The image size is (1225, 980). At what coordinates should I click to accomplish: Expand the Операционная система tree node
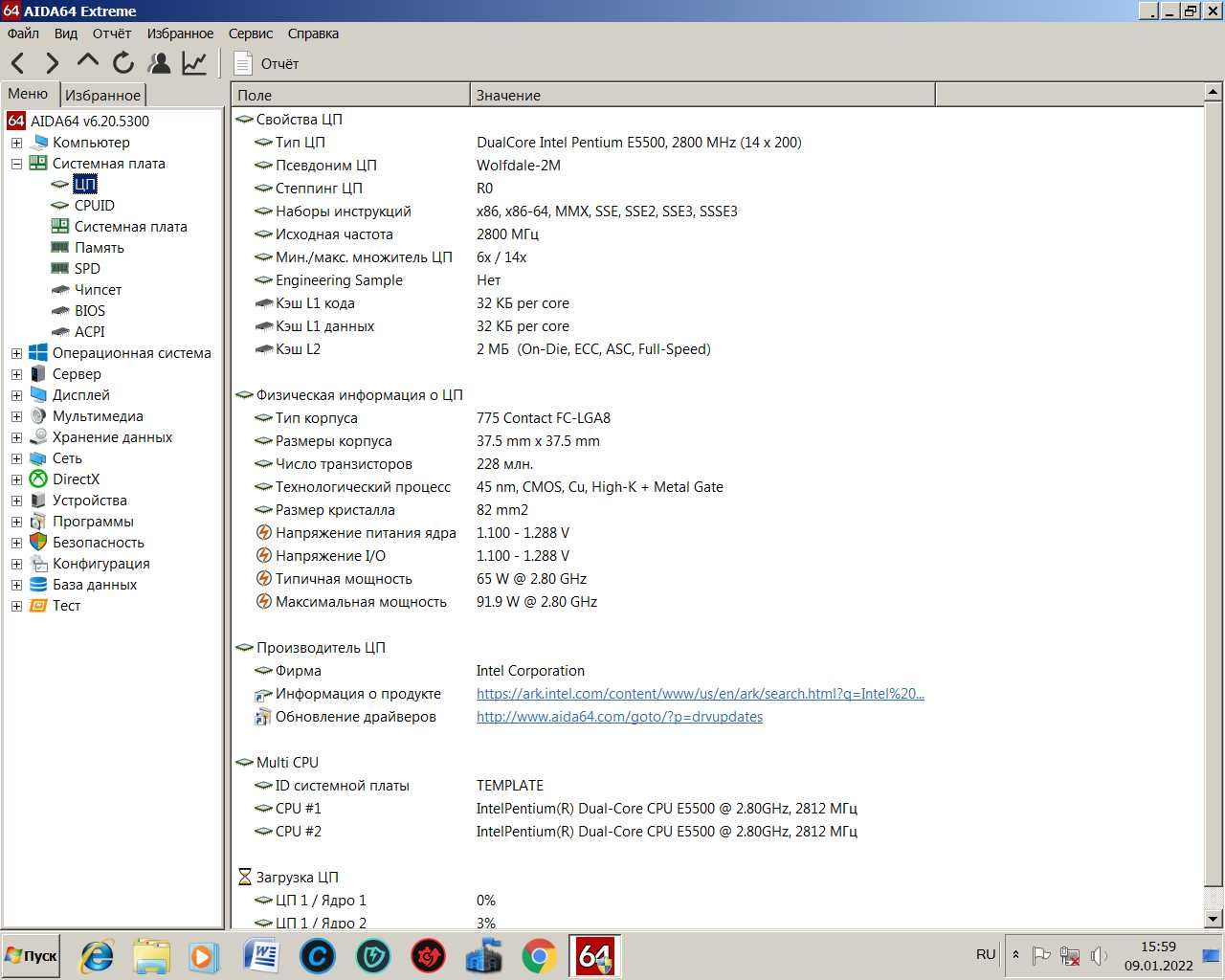pos(16,353)
